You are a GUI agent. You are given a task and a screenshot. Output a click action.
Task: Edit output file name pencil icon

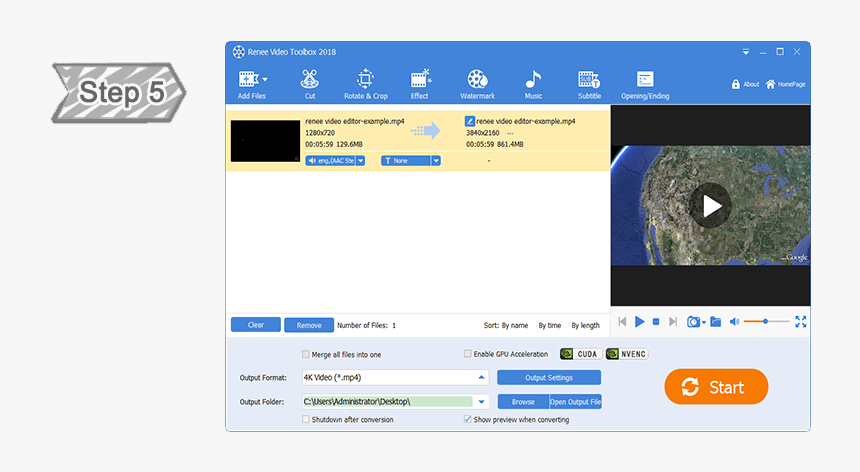469,121
